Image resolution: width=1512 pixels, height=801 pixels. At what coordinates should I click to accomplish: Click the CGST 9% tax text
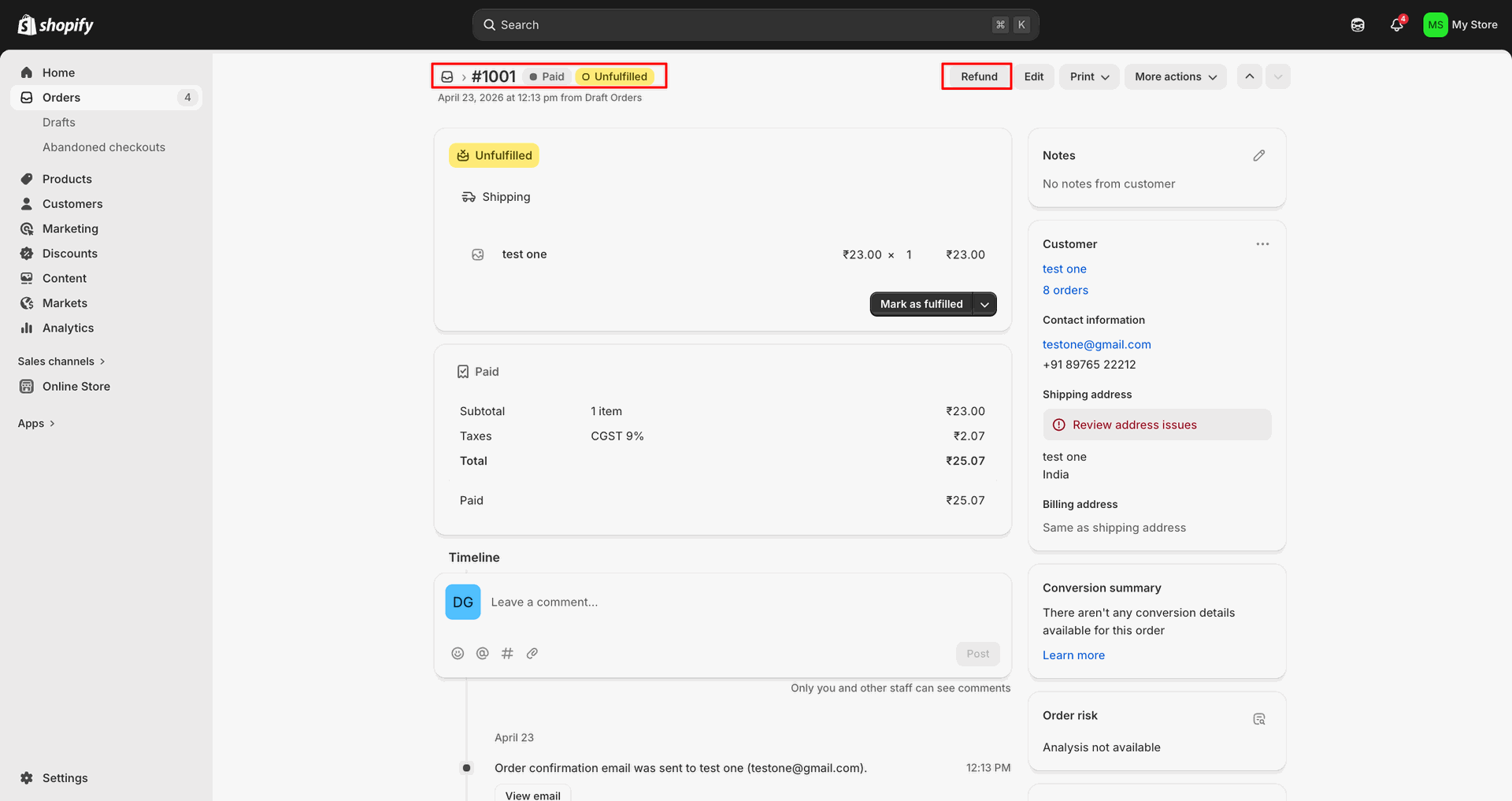click(x=617, y=436)
